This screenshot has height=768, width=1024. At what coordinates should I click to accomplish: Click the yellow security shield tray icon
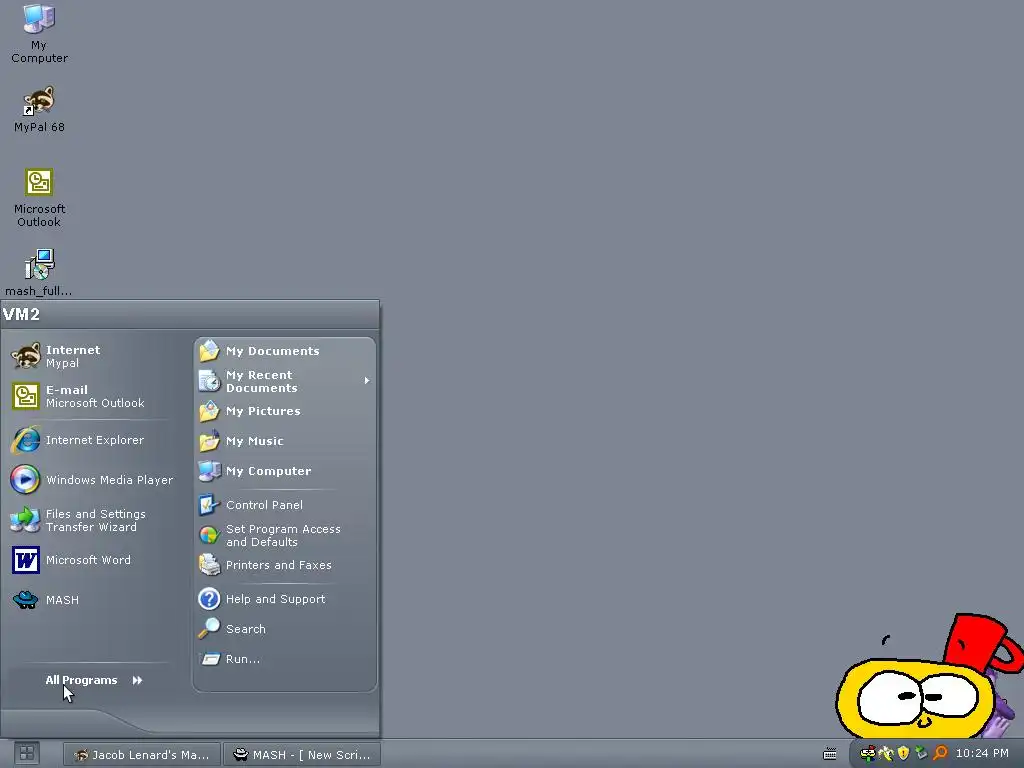click(903, 754)
